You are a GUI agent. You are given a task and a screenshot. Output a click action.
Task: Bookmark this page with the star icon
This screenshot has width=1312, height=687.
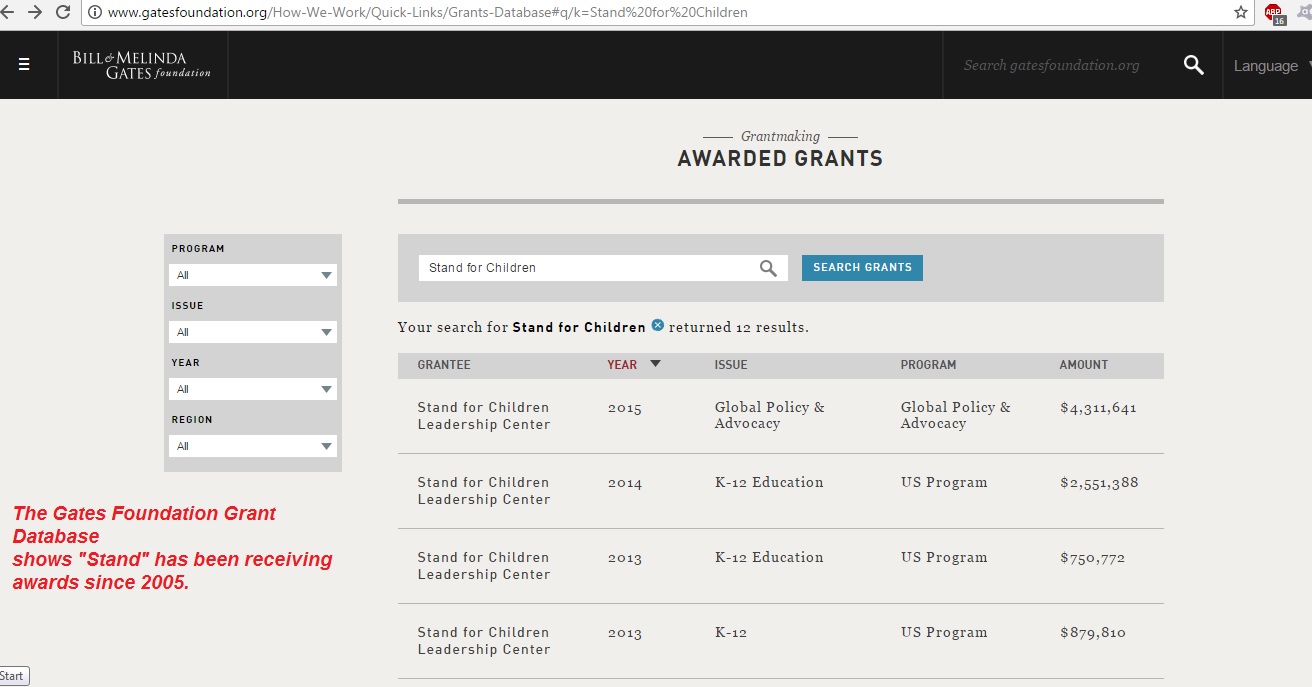(1241, 12)
